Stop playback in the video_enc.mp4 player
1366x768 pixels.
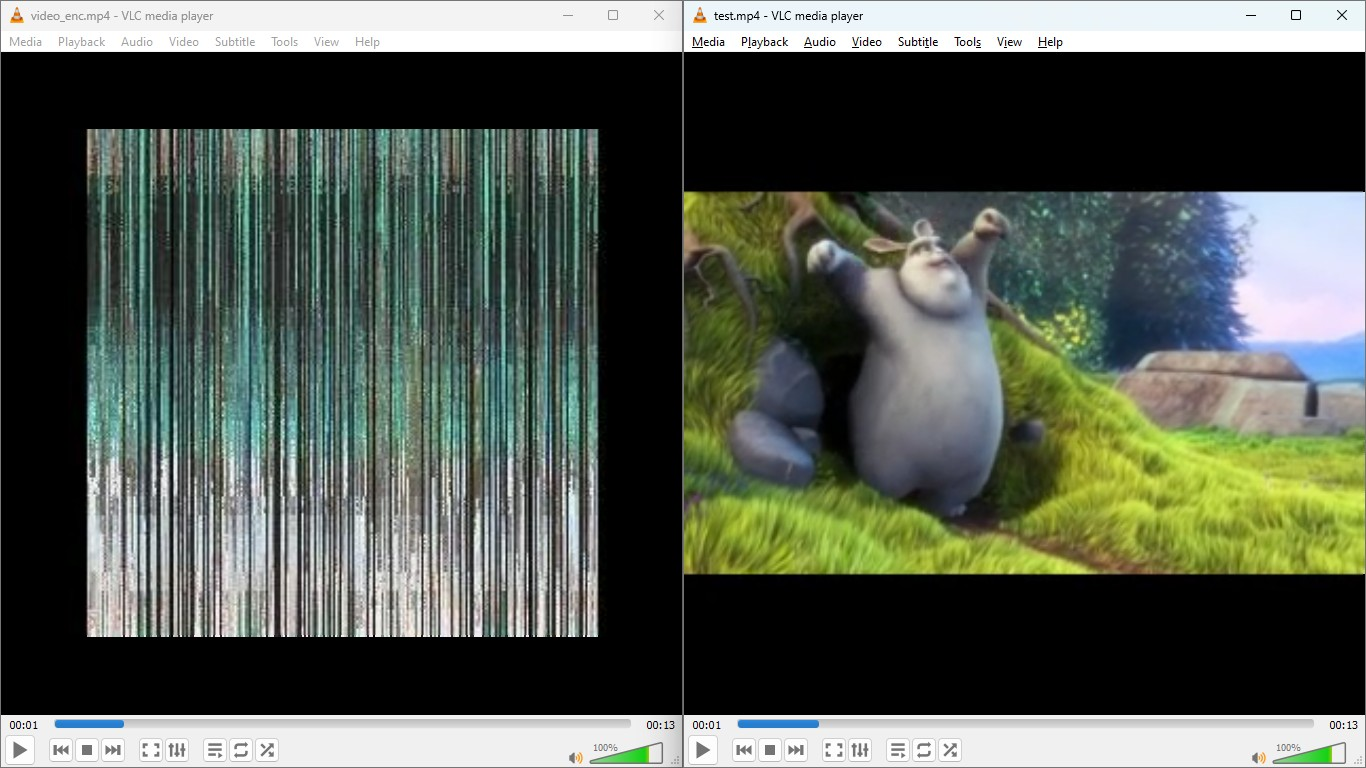point(87,750)
